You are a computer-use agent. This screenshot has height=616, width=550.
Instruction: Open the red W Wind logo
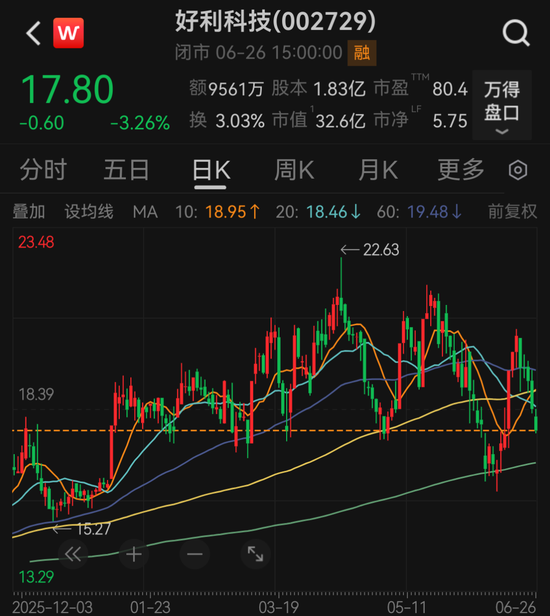coord(68,33)
